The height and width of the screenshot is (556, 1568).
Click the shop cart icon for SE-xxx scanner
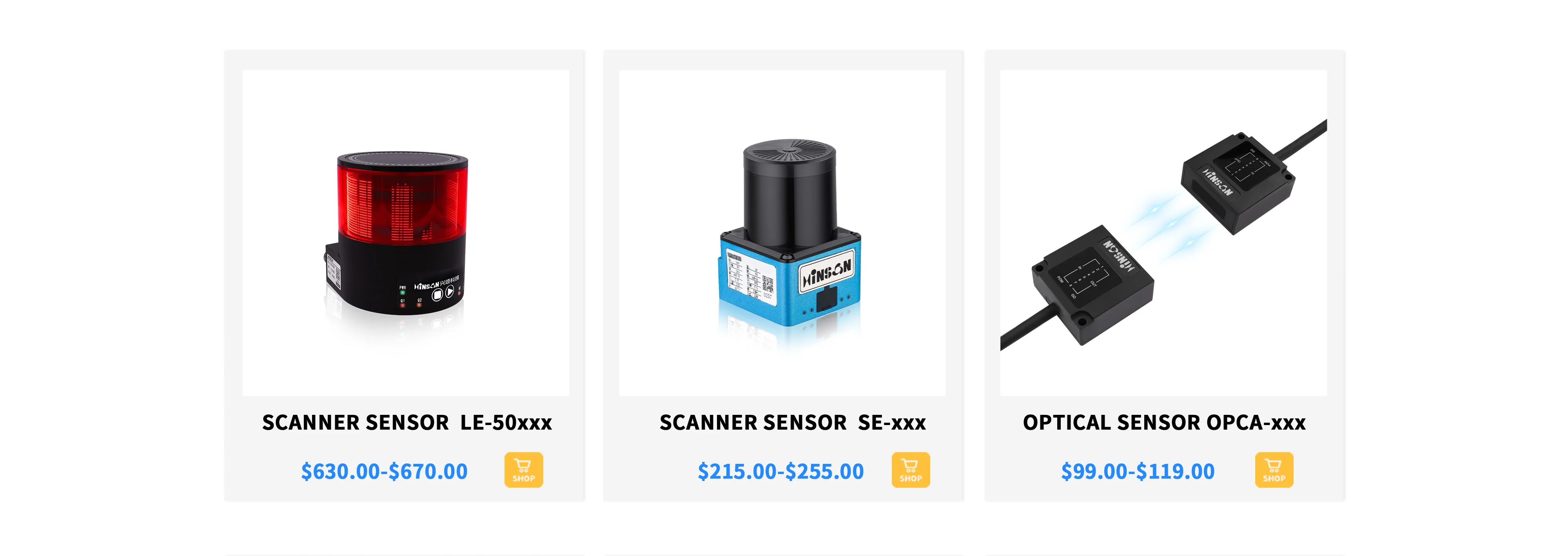point(911,469)
